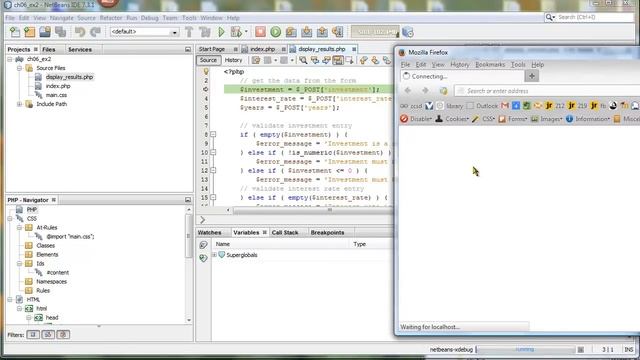Click the Save All toolbar icon
Screen dimensions: 640x360
60,32
